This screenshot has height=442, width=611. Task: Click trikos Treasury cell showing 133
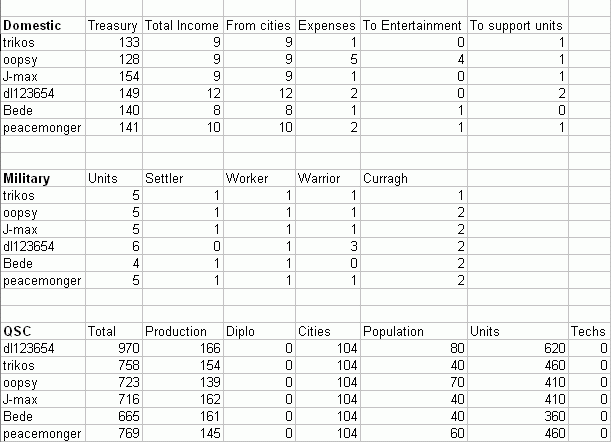tap(114, 42)
